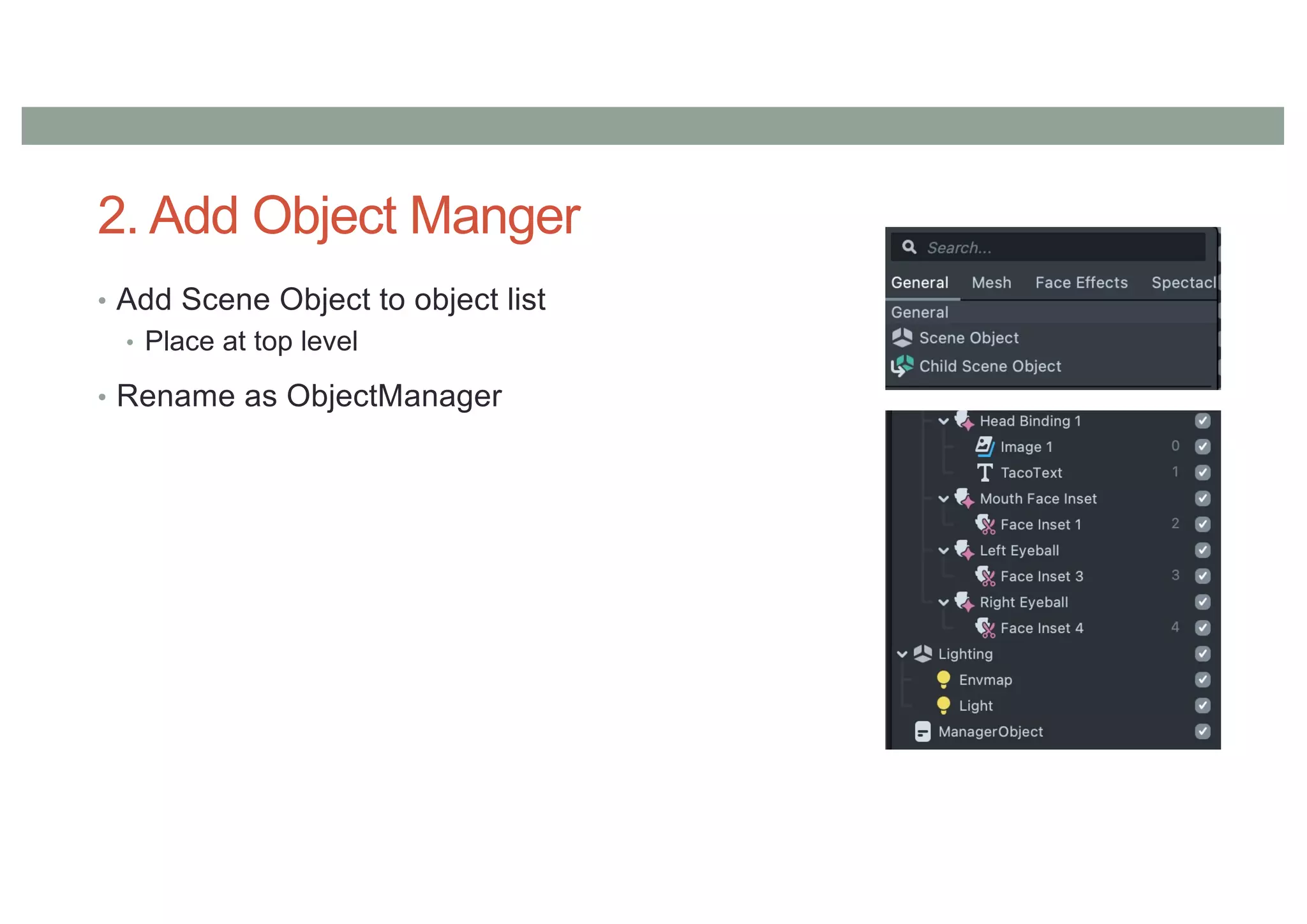The image size is (1307, 924).
Task: Click the Scene Object cube icon
Action: pos(902,338)
